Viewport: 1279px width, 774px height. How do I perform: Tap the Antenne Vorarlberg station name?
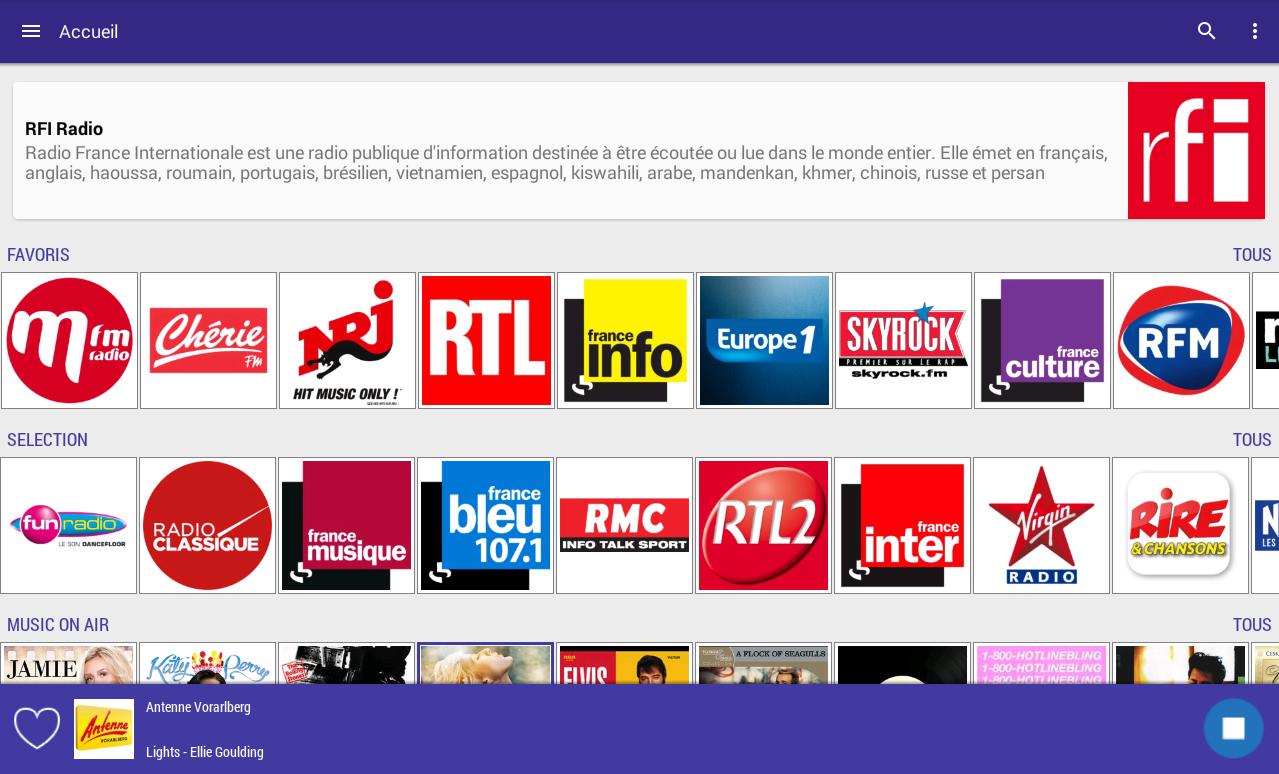(x=198, y=707)
